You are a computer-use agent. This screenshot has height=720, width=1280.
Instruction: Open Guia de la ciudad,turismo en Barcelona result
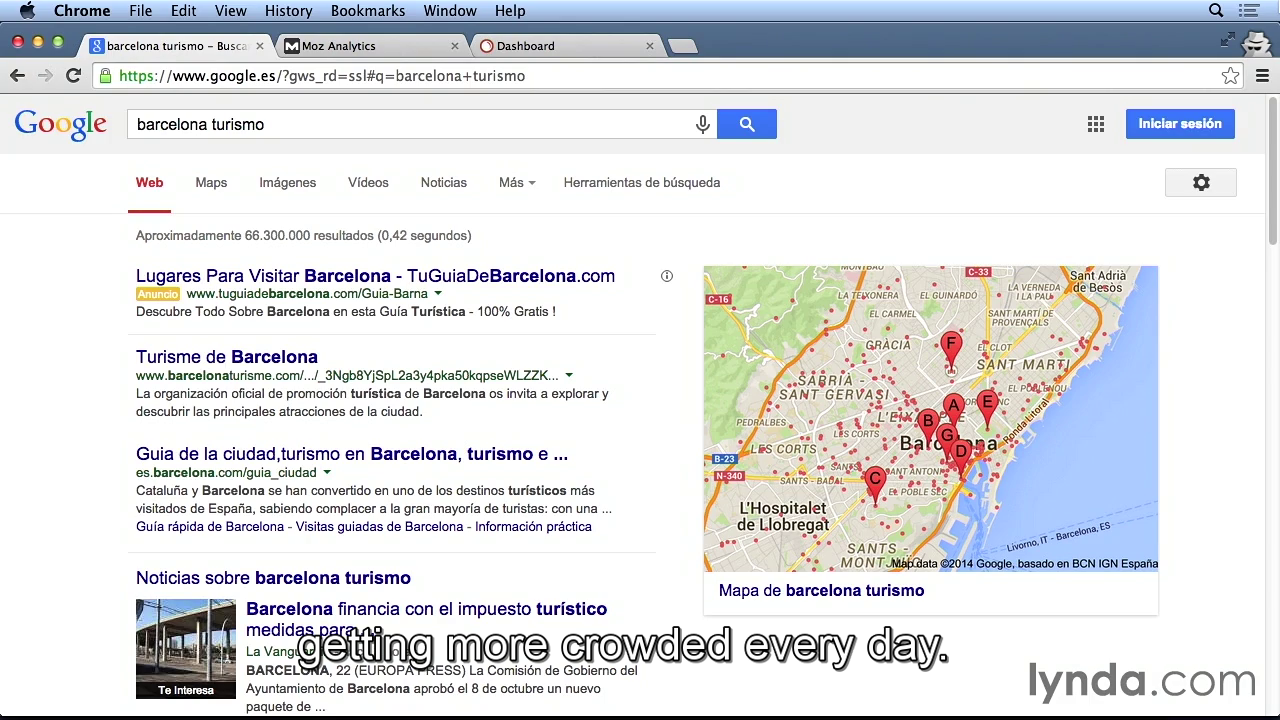click(352, 454)
